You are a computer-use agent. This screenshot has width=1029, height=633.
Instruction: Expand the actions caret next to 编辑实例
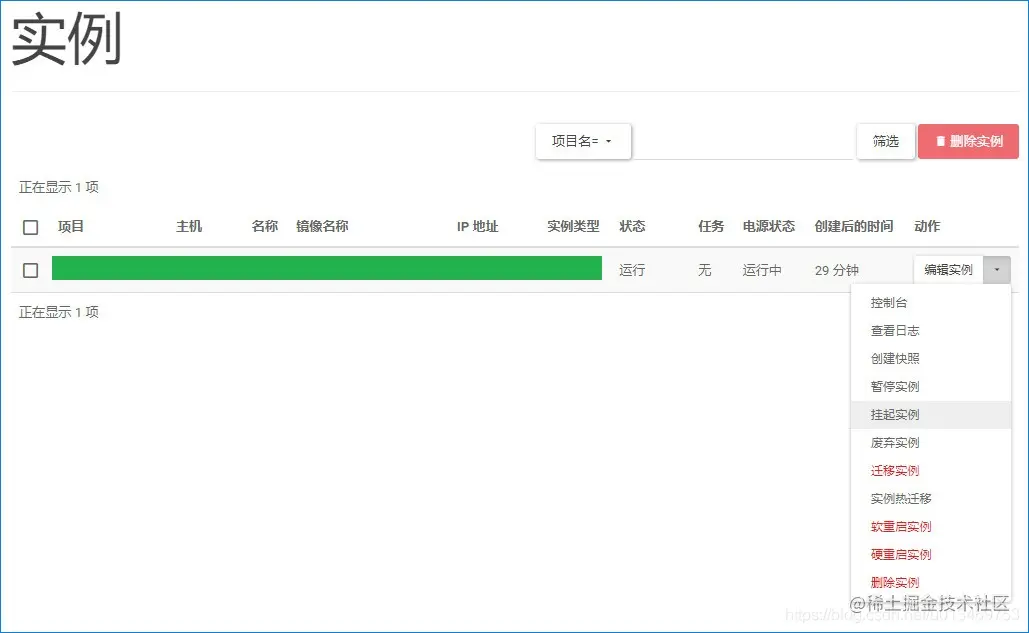click(997, 269)
